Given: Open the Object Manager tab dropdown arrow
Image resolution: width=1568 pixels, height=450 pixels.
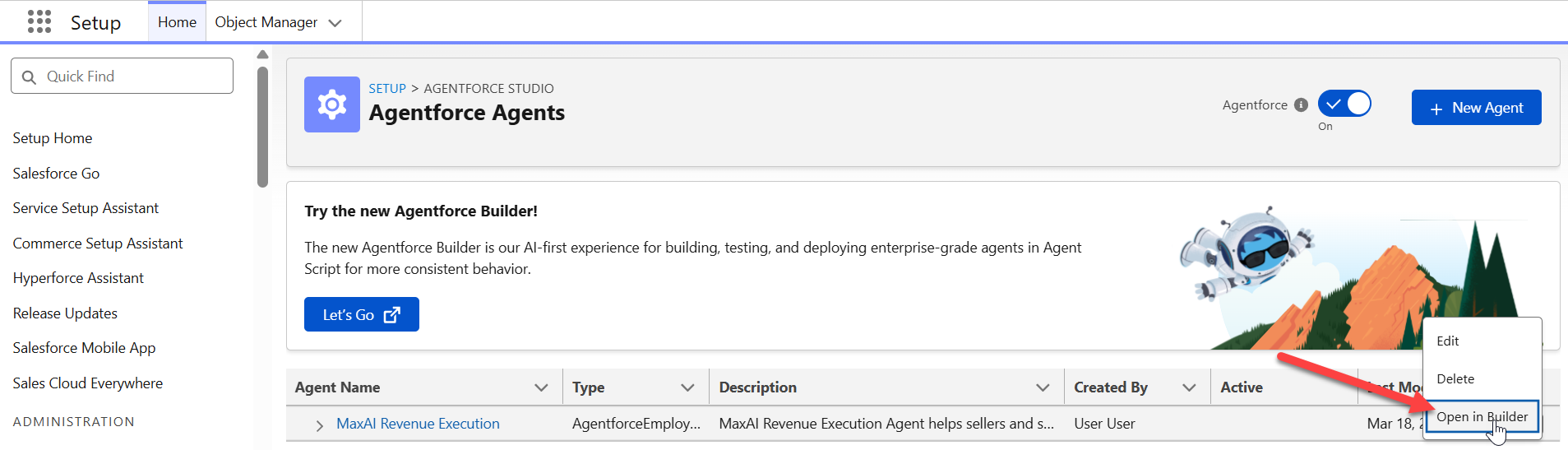Looking at the screenshot, I should point(335,23).
